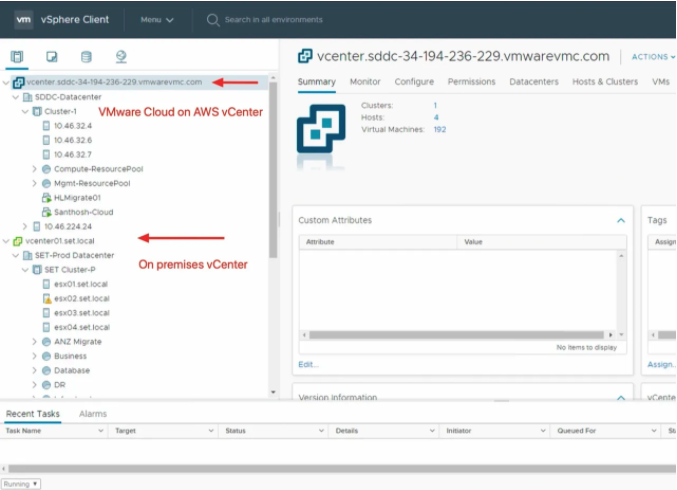
Task: Click the Hosts count 4
Action: 436,117
